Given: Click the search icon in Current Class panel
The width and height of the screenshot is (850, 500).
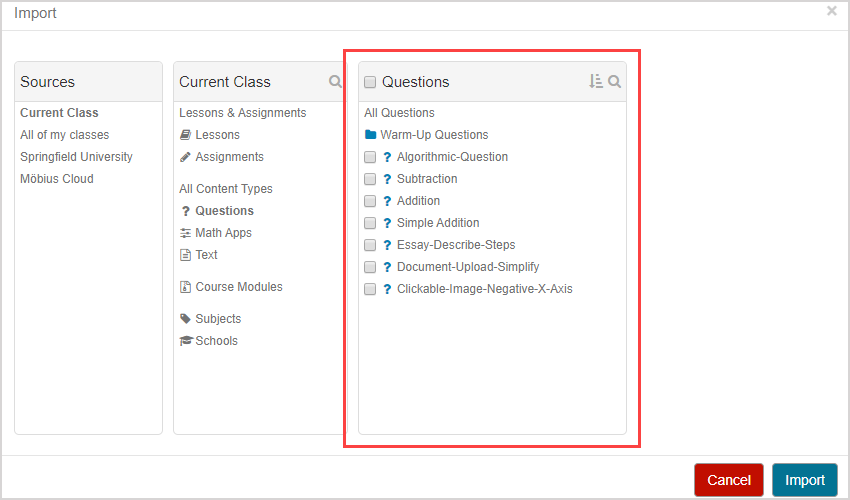Looking at the screenshot, I should (x=336, y=82).
